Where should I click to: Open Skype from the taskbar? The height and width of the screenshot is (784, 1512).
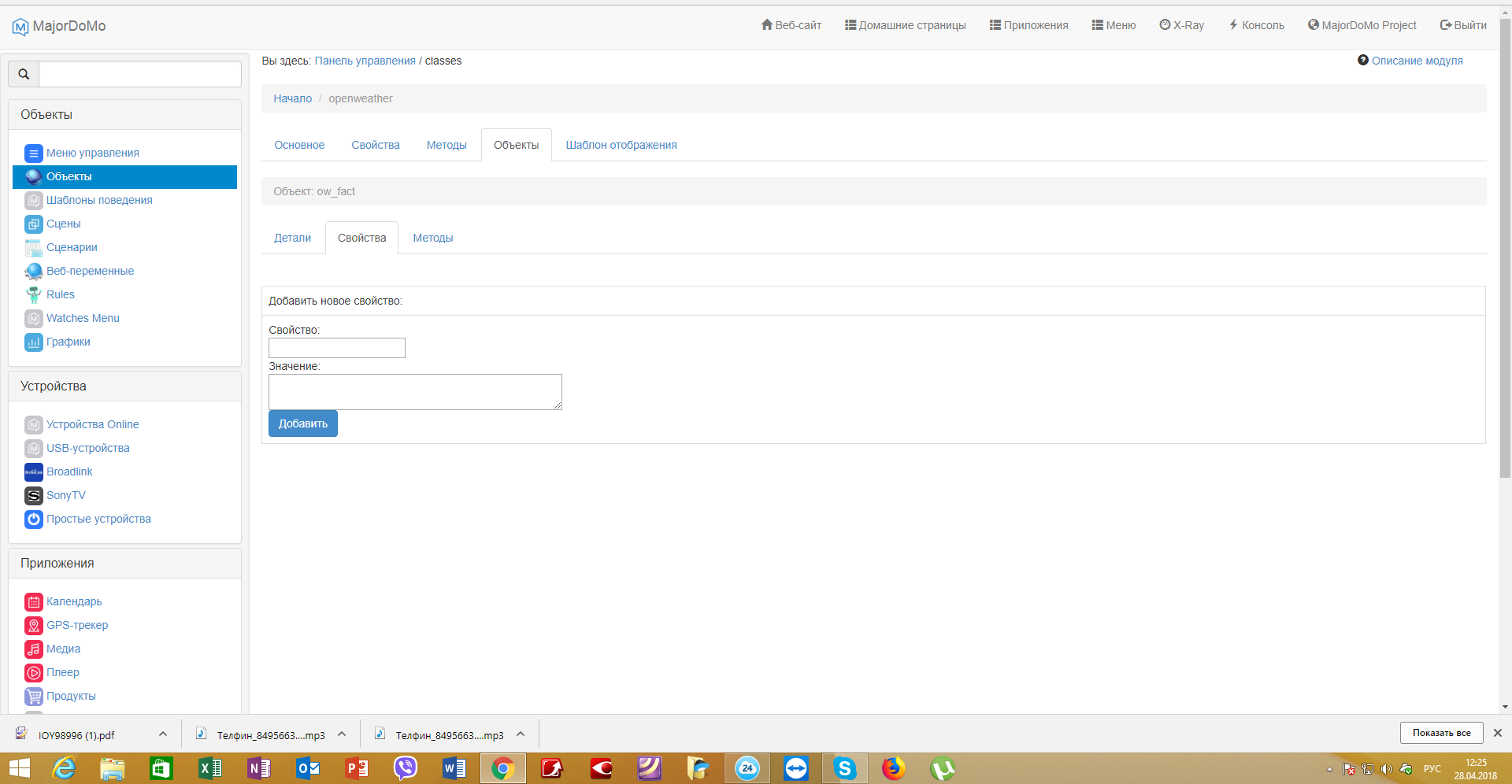tap(844, 768)
